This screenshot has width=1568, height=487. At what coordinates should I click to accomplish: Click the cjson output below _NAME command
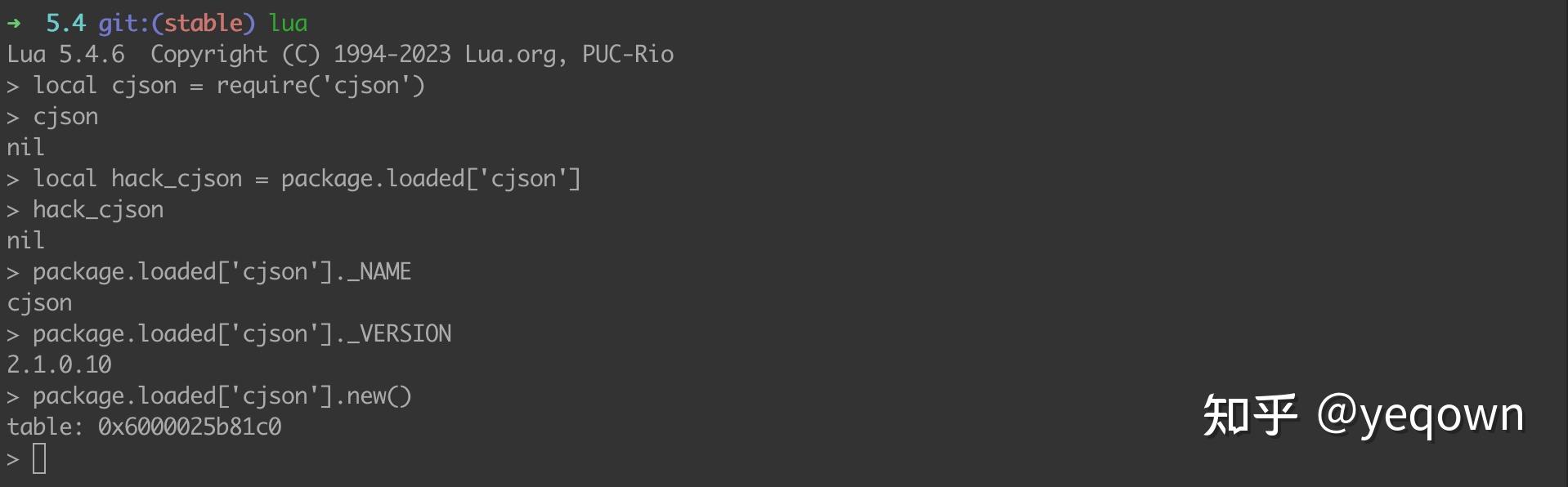point(39,303)
